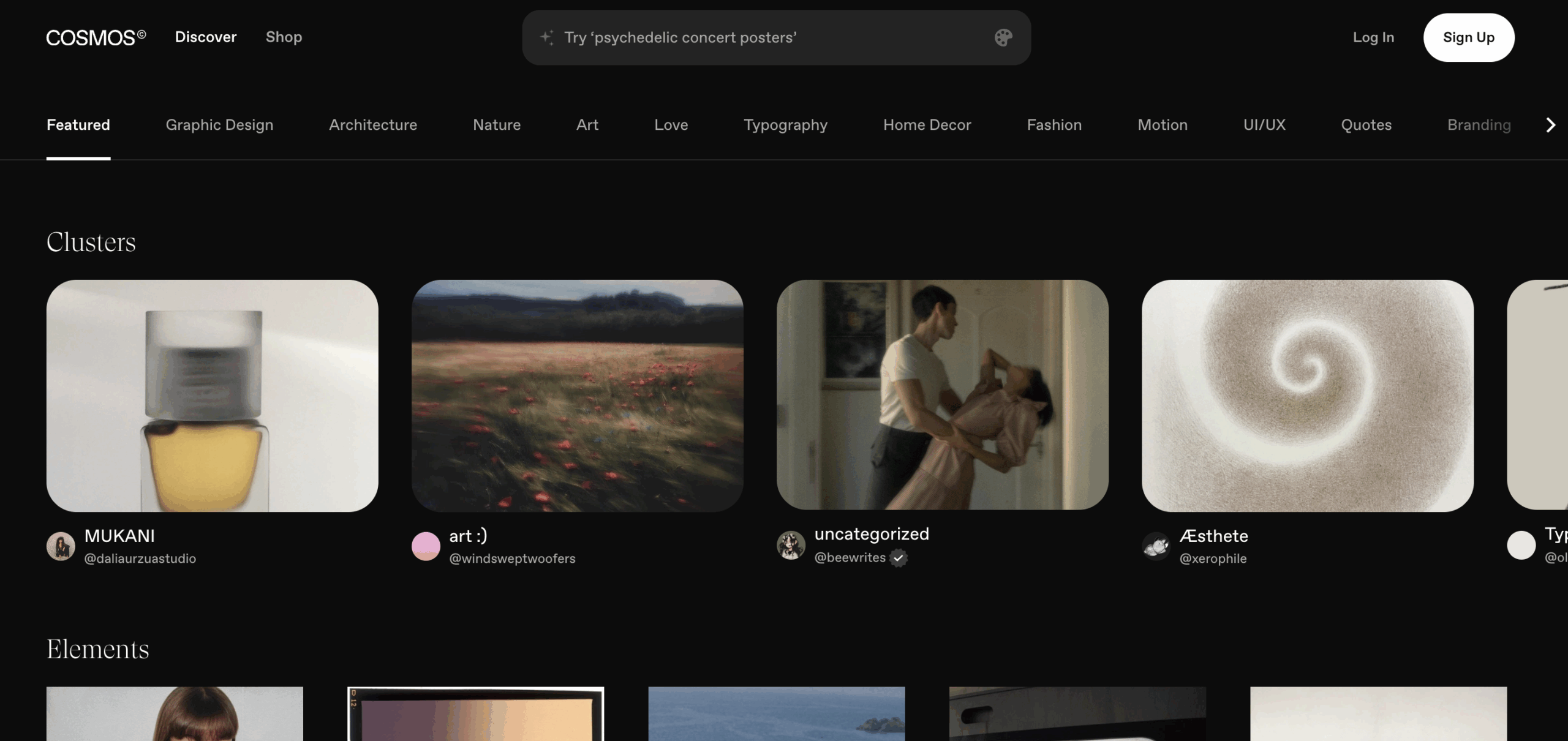
Task: Open the poppy field art :) cluster
Action: (x=577, y=396)
